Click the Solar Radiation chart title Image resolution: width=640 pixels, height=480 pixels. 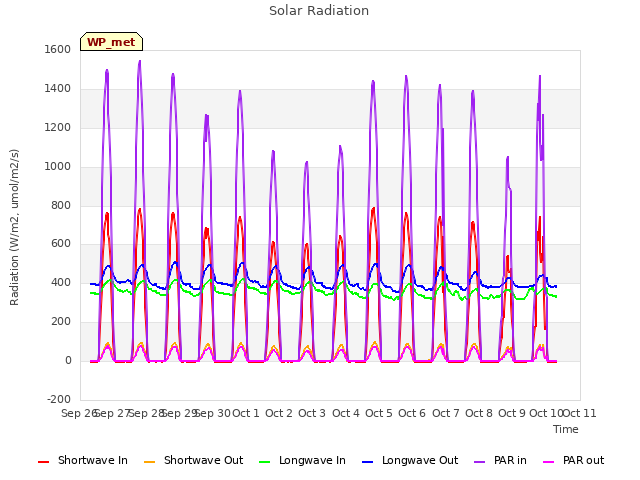(x=319, y=11)
